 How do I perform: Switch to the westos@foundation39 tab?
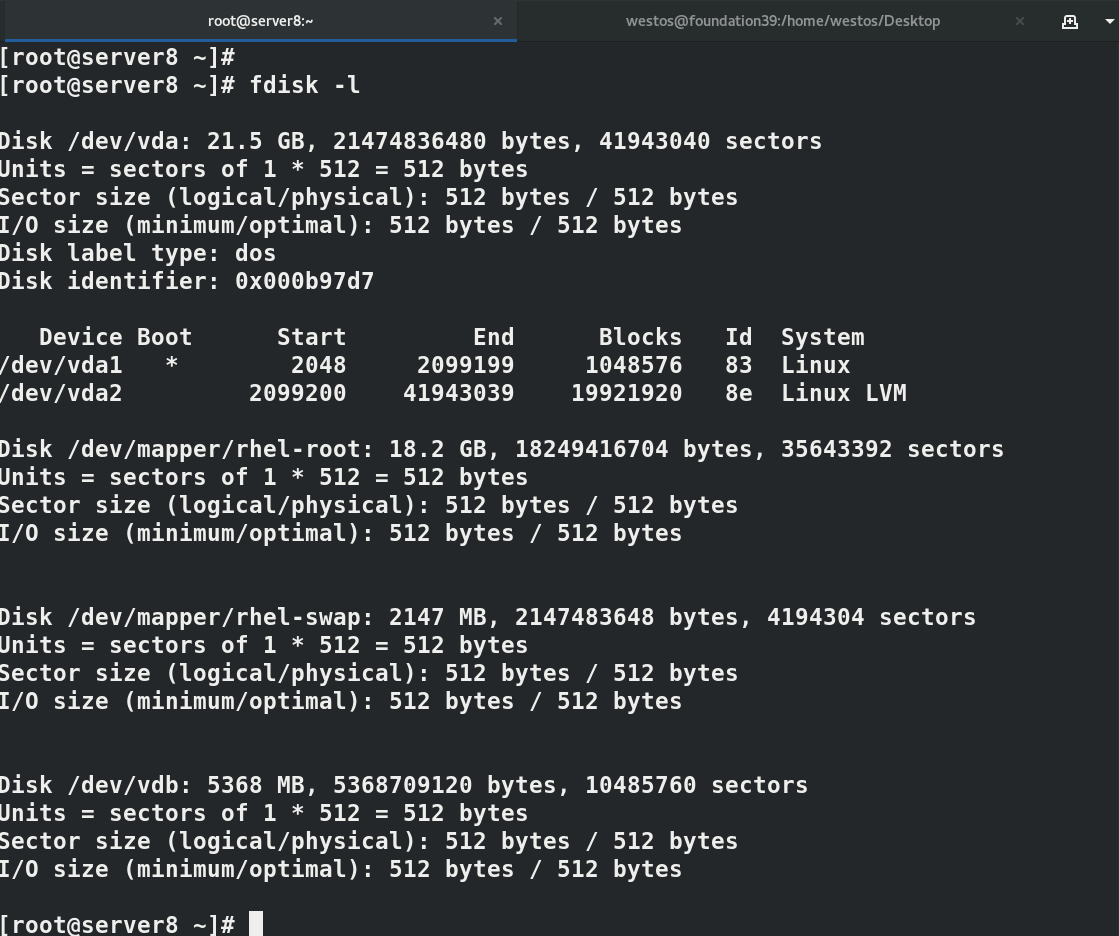[x=783, y=20]
